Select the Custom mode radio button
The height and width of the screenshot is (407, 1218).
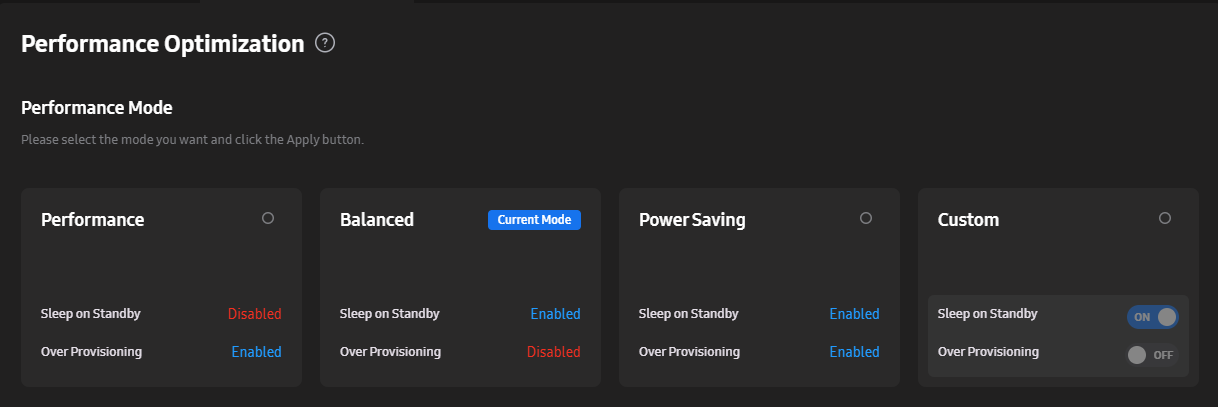[x=1165, y=218]
